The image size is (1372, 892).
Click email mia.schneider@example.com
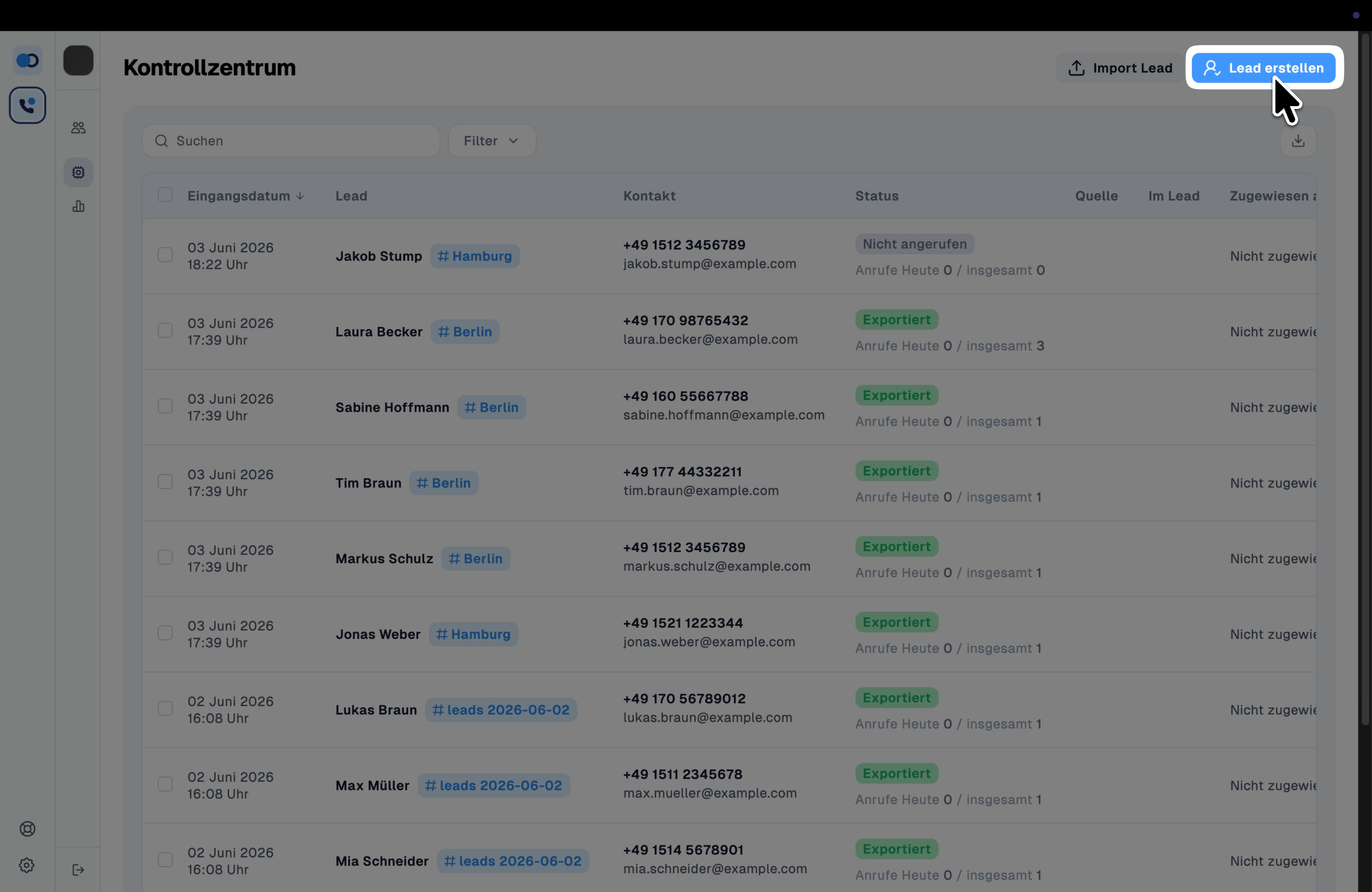[715, 868]
